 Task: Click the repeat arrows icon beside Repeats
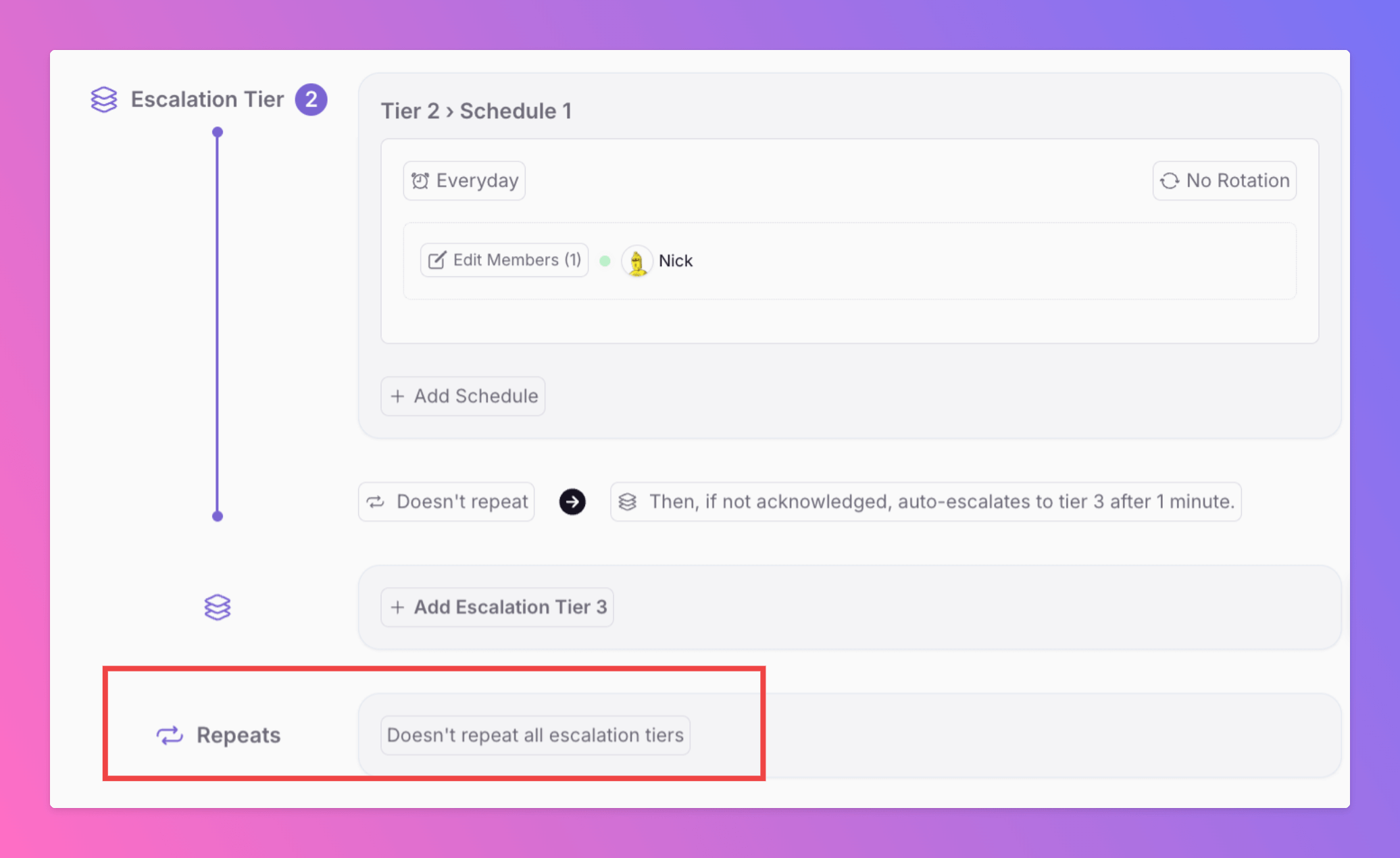170,735
